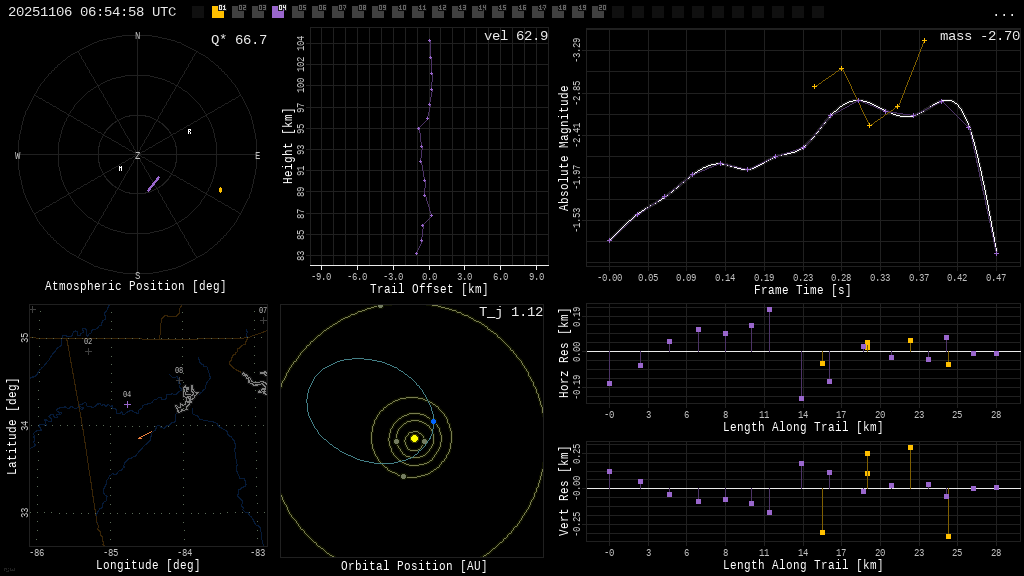
Task: Click the Orbital Position [AU] label
Action: (414, 566)
